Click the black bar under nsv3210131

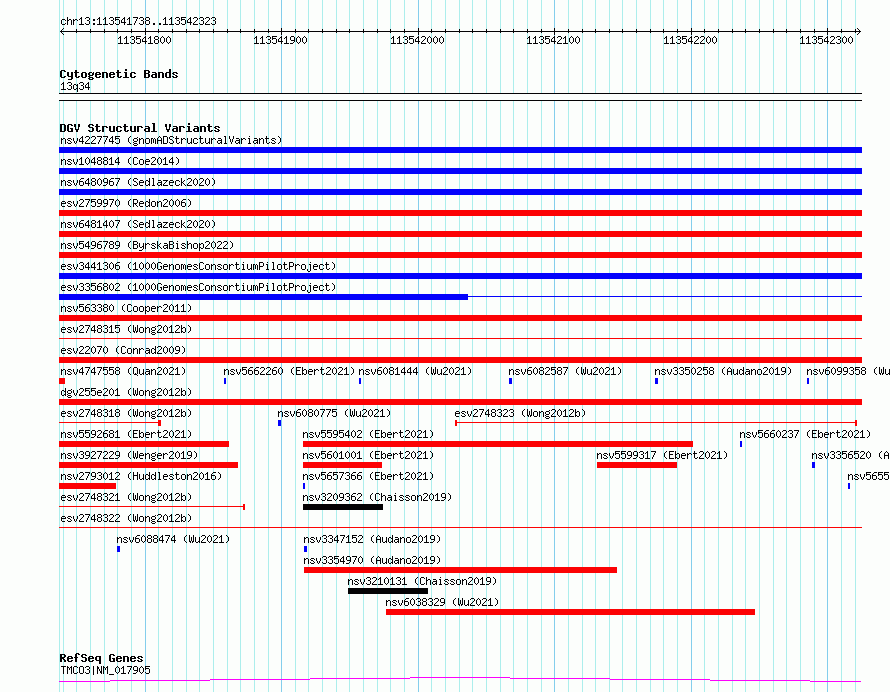(388, 591)
